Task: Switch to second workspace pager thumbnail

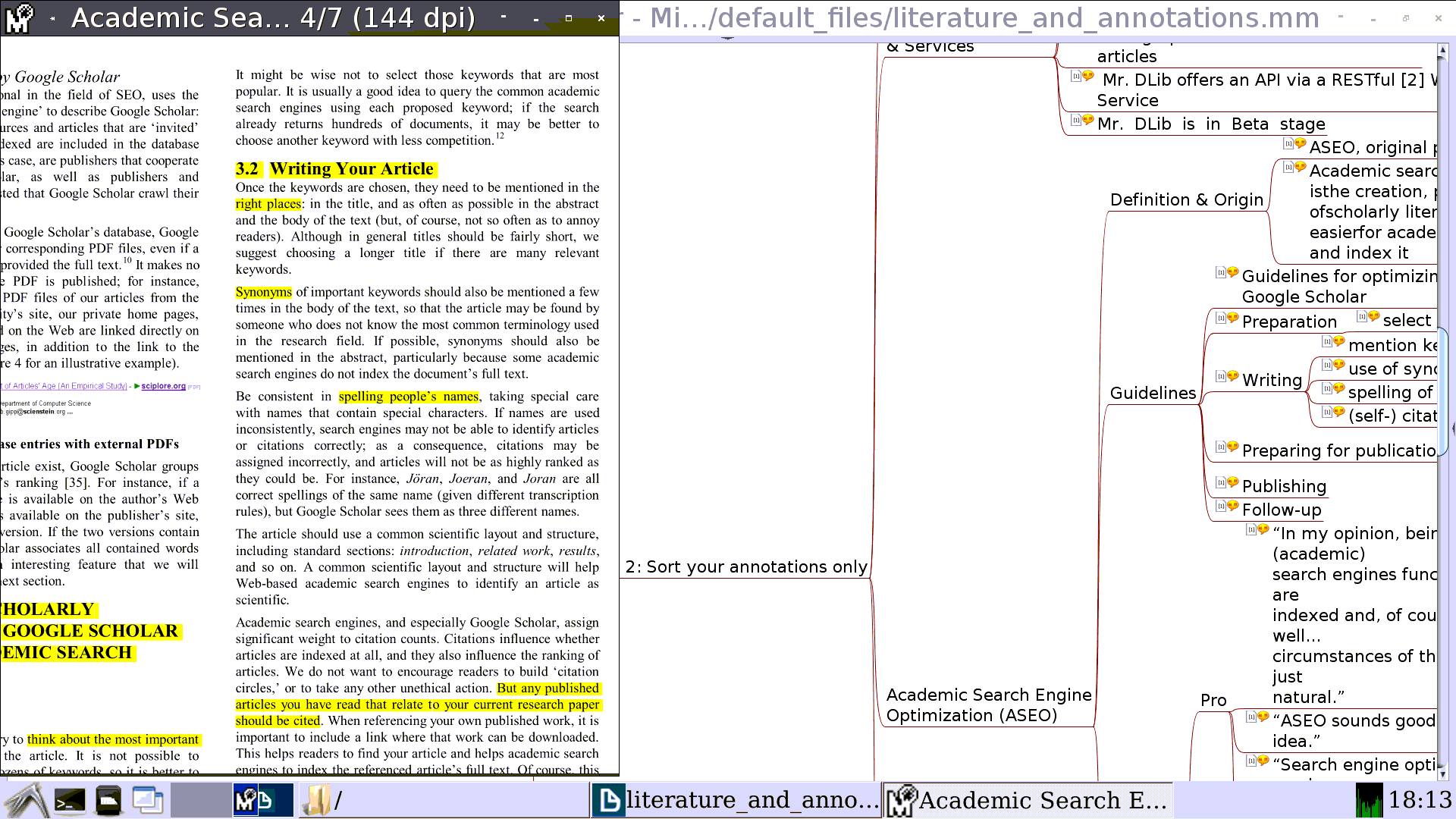Action: click(x=263, y=800)
